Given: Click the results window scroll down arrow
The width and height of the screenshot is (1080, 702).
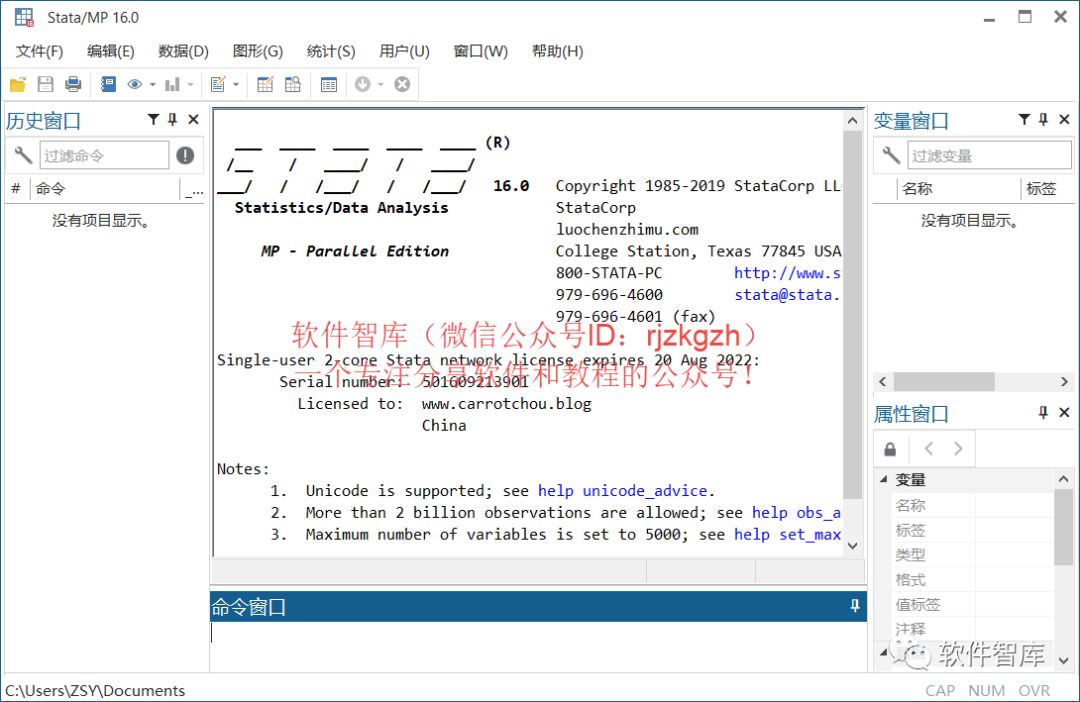Looking at the screenshot, I should tap(853, 546).
